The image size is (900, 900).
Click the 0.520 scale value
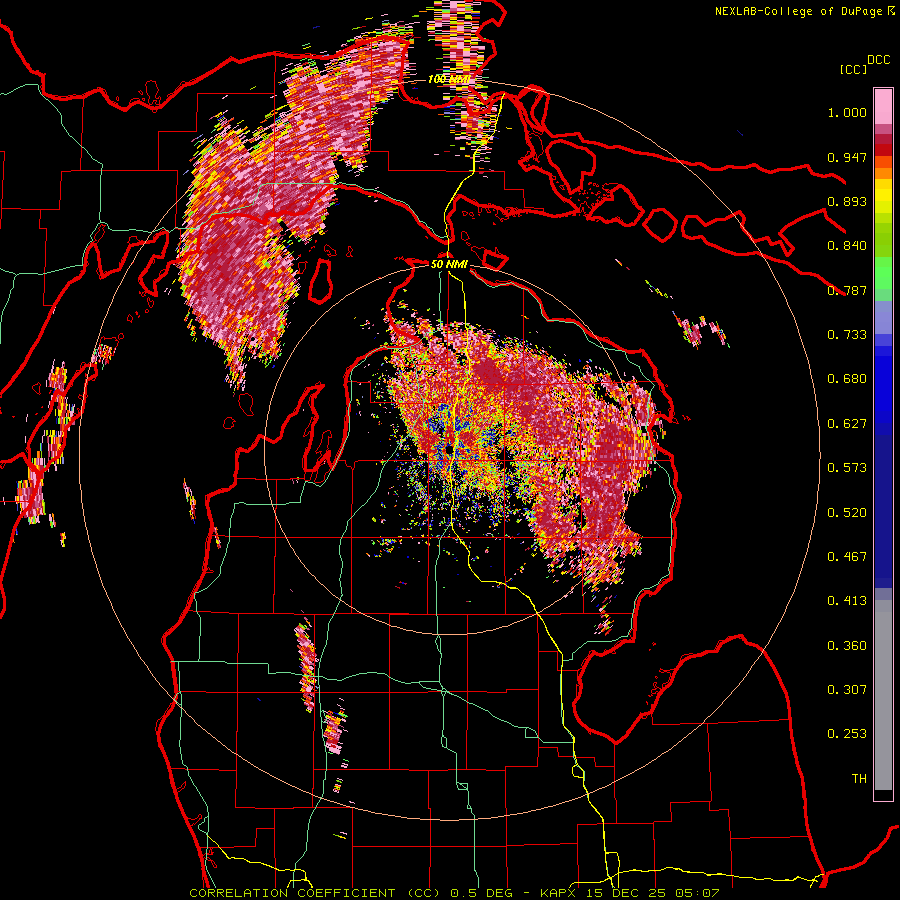tap(847, 513)
